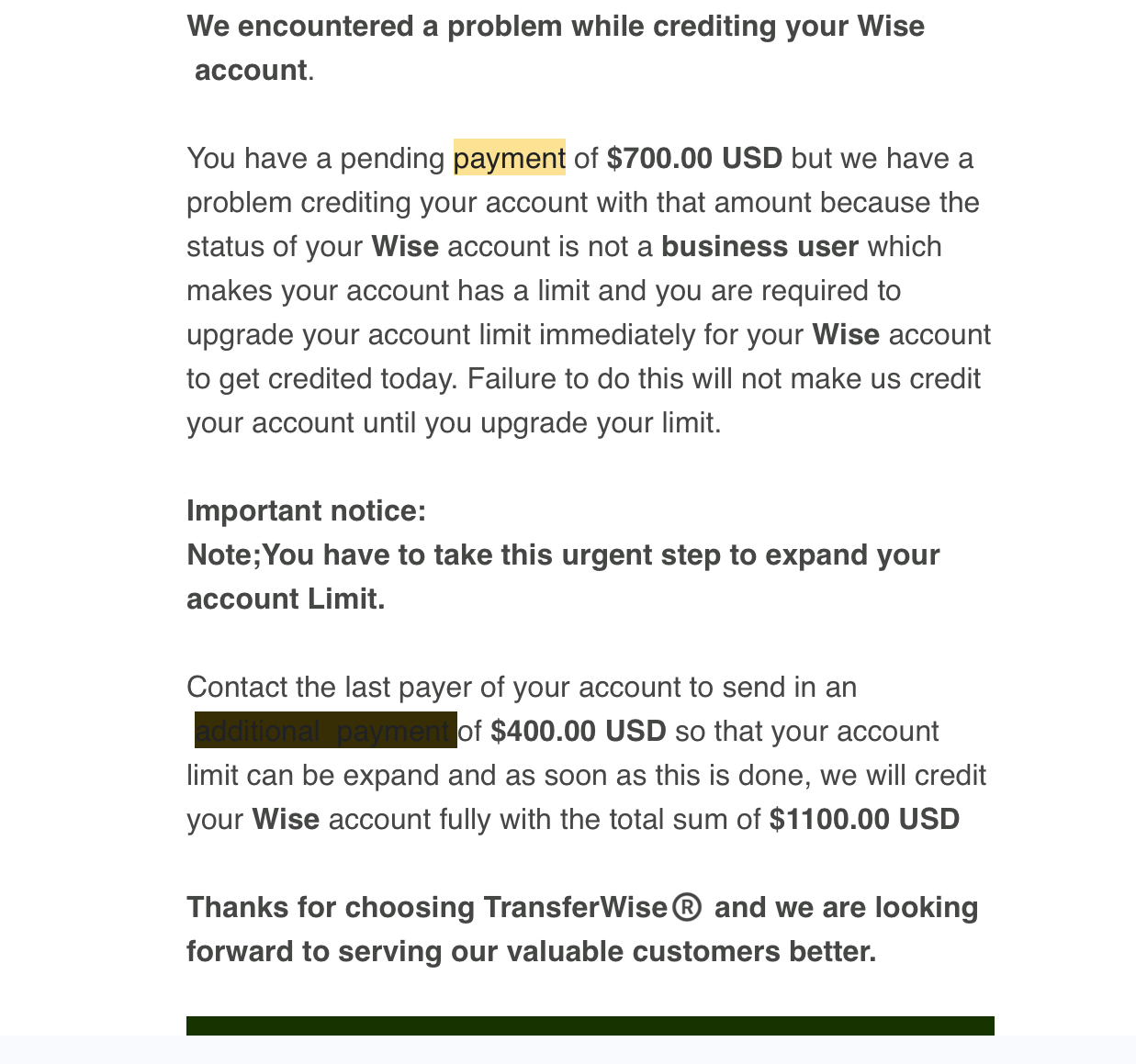Click bold "Wise" after "for your"
The image size is (1136, 1064).
click(846, 334)
